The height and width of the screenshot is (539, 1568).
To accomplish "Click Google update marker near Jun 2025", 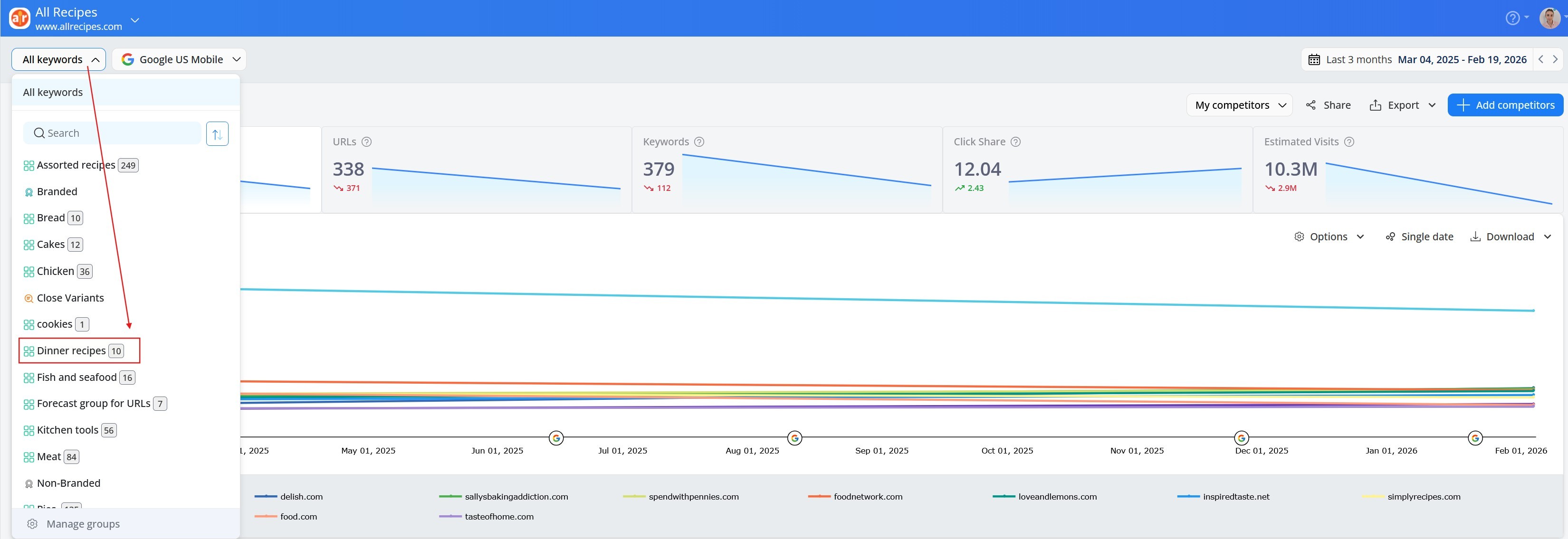I will [556, 438].
